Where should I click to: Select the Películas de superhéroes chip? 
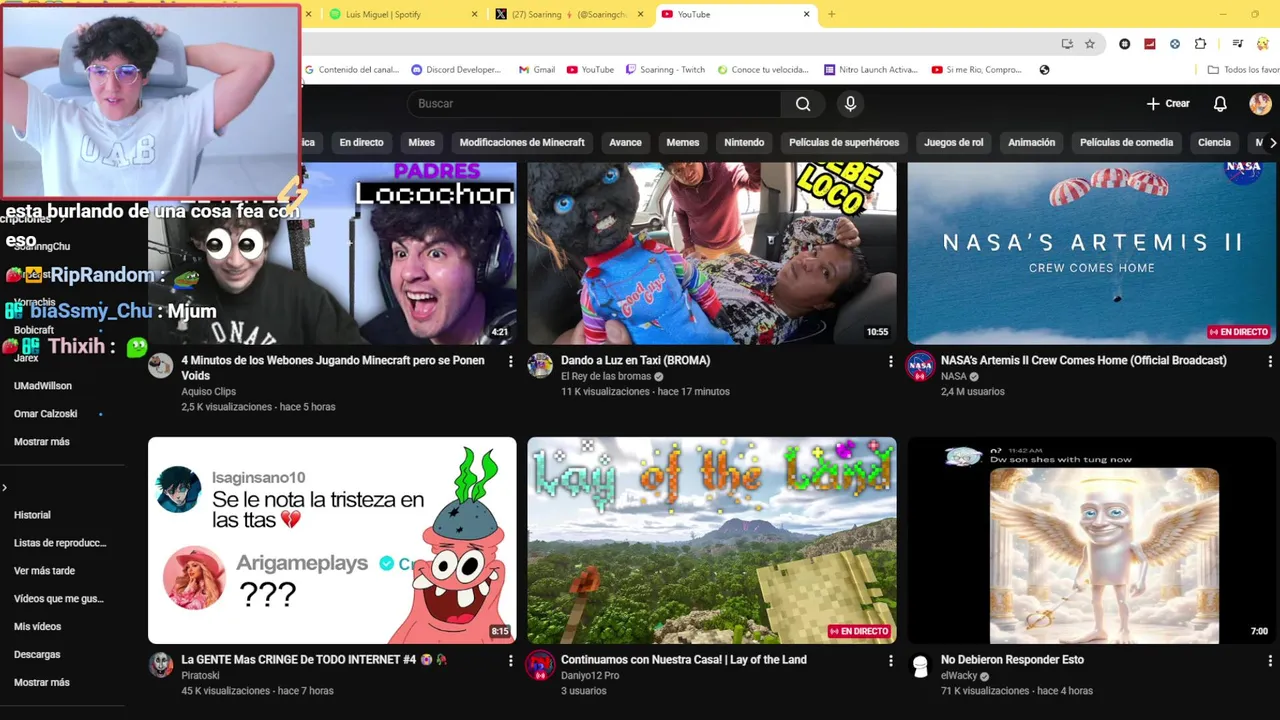(844, 143)
